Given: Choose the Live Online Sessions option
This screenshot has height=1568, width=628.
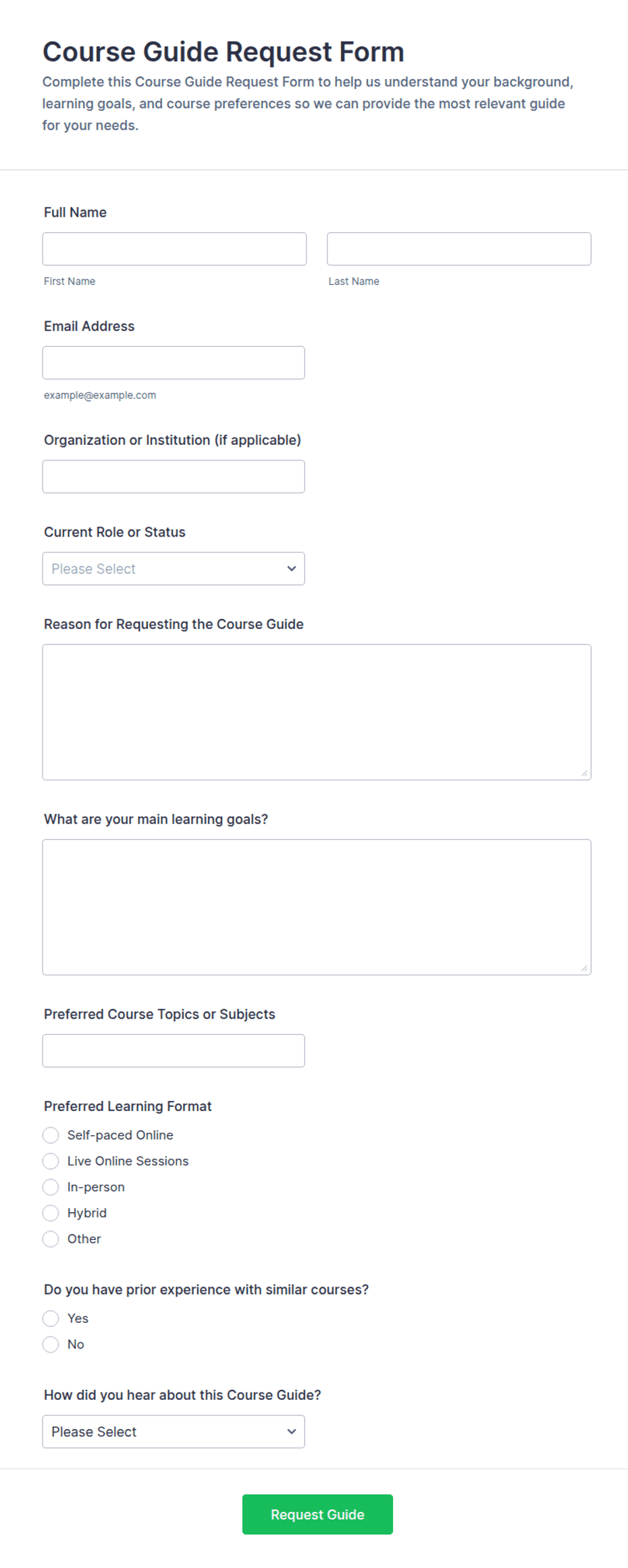Looking at the screenshot, I should tap(51, 1161).
